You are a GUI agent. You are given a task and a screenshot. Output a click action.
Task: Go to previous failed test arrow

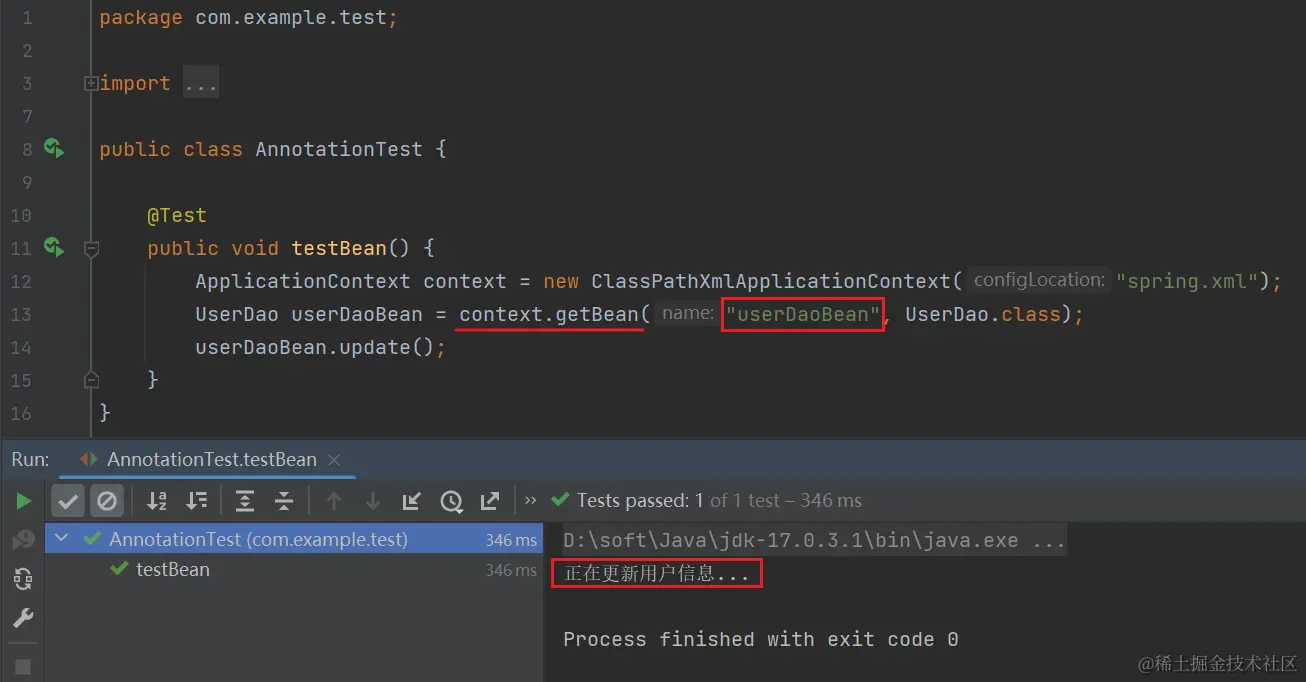pyautogui.click(x=334, y=500)
